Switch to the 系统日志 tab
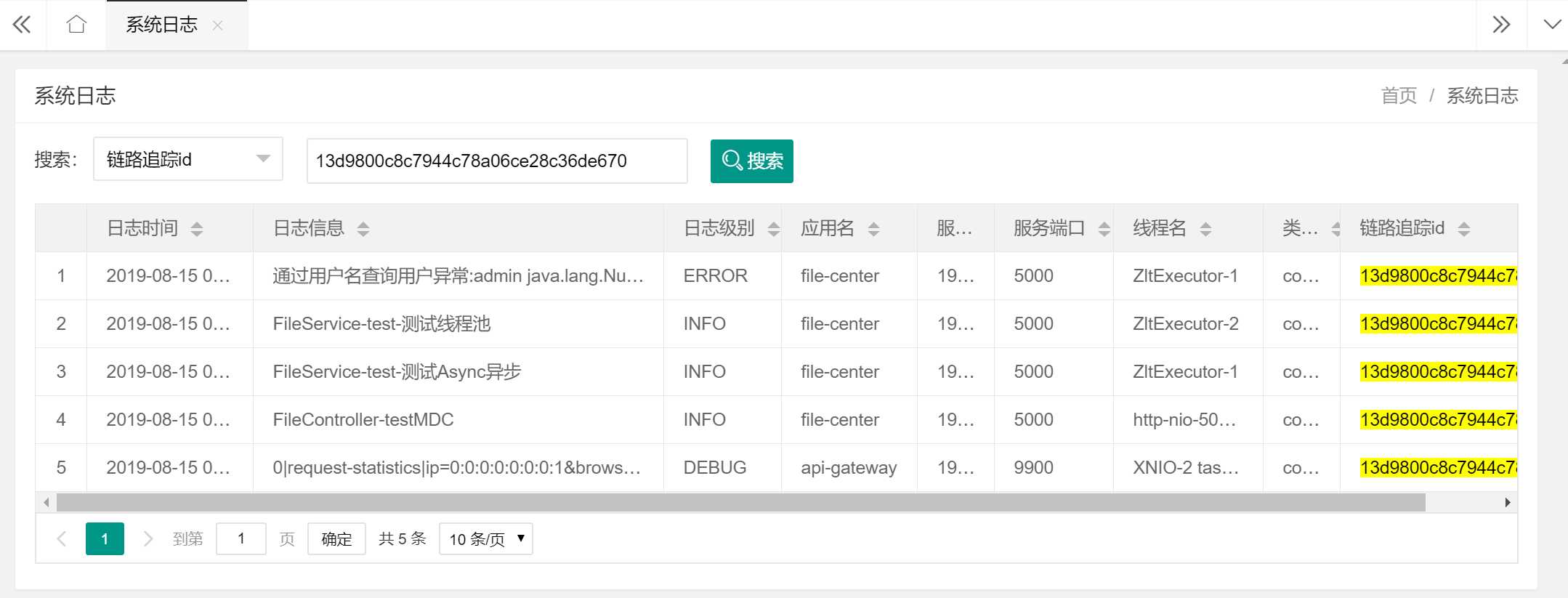The height and width of the screenshot is (598, 1568). tap(161, 25)
